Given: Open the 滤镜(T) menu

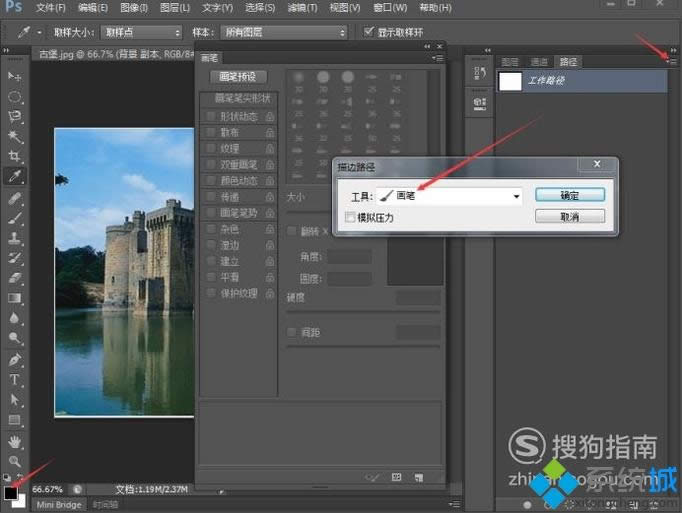Looking at the screenshot, I should [x=302, y=8].
